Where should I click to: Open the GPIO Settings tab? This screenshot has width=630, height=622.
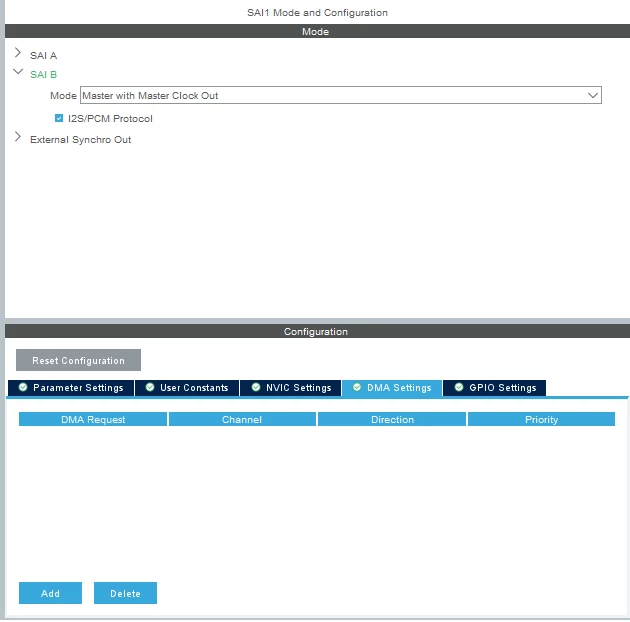[495, 388]
